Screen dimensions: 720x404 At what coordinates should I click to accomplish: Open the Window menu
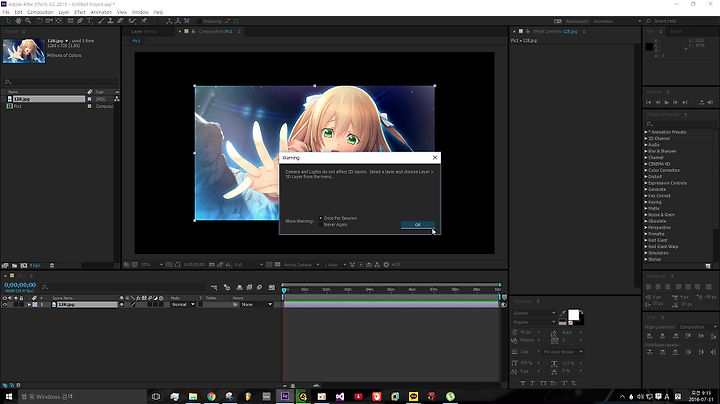pos(140,12)
